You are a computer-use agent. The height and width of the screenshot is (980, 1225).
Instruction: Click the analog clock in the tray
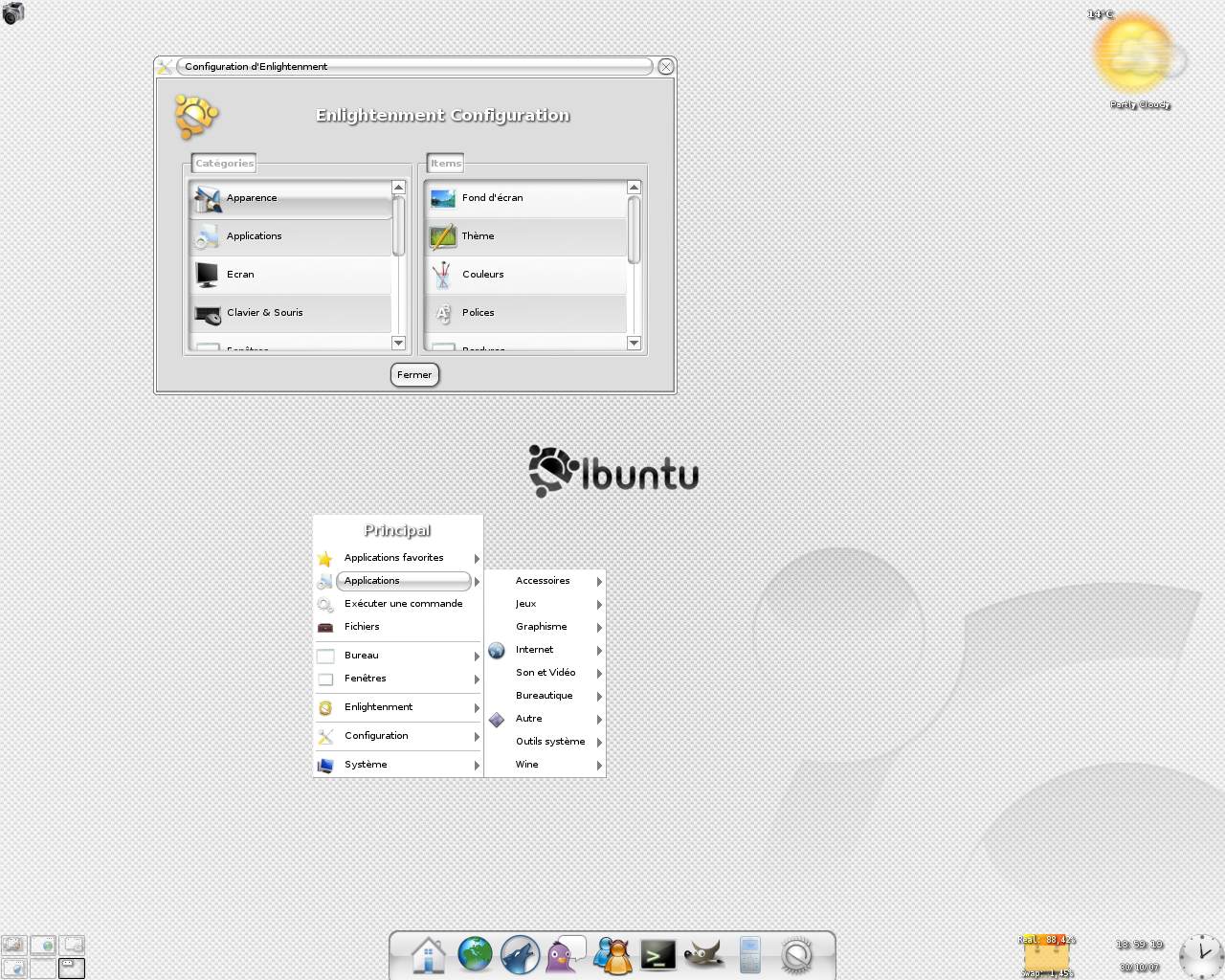[x=1200, y=956]
